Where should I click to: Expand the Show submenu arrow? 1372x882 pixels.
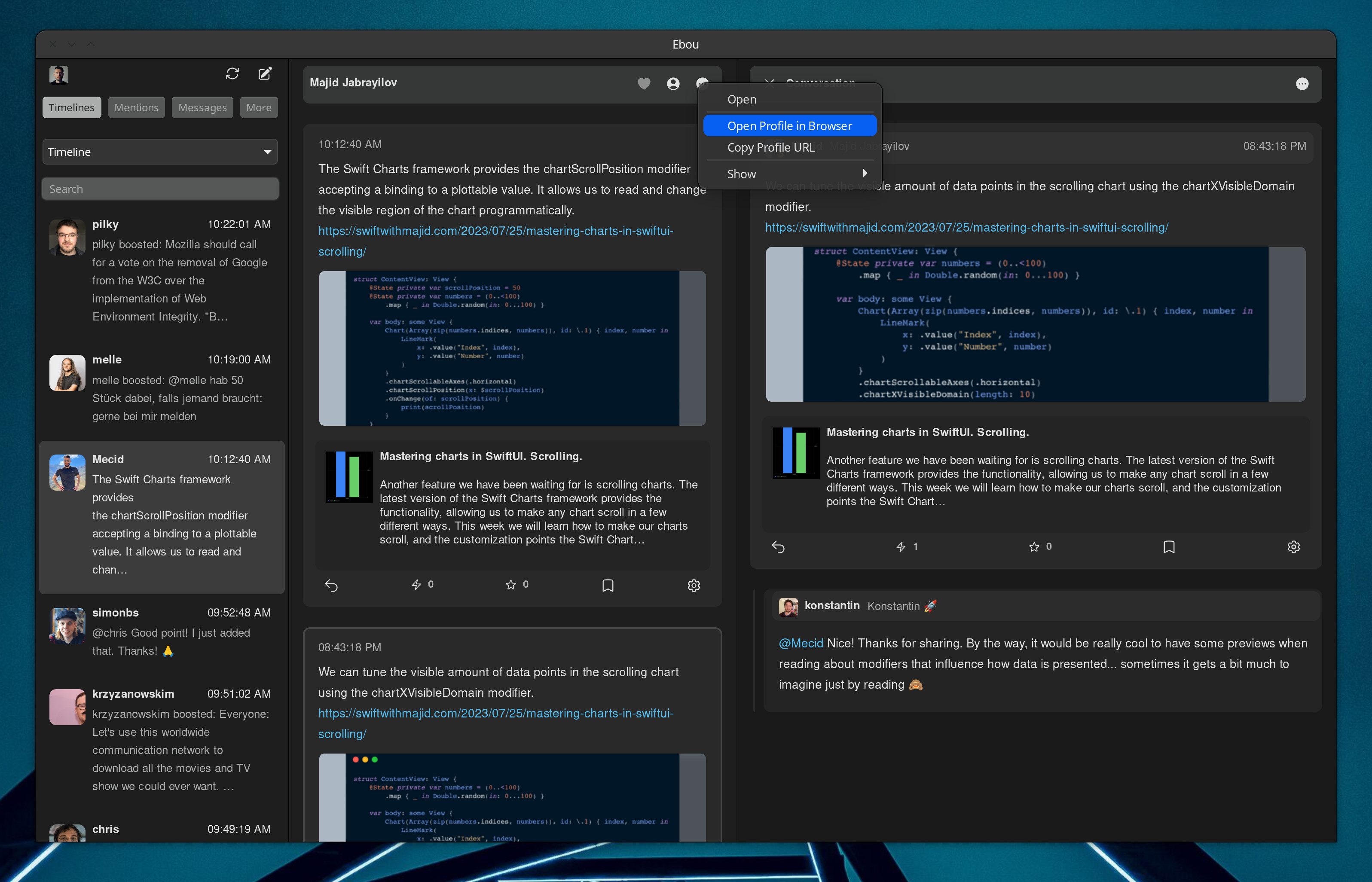[x=865, y=174]
